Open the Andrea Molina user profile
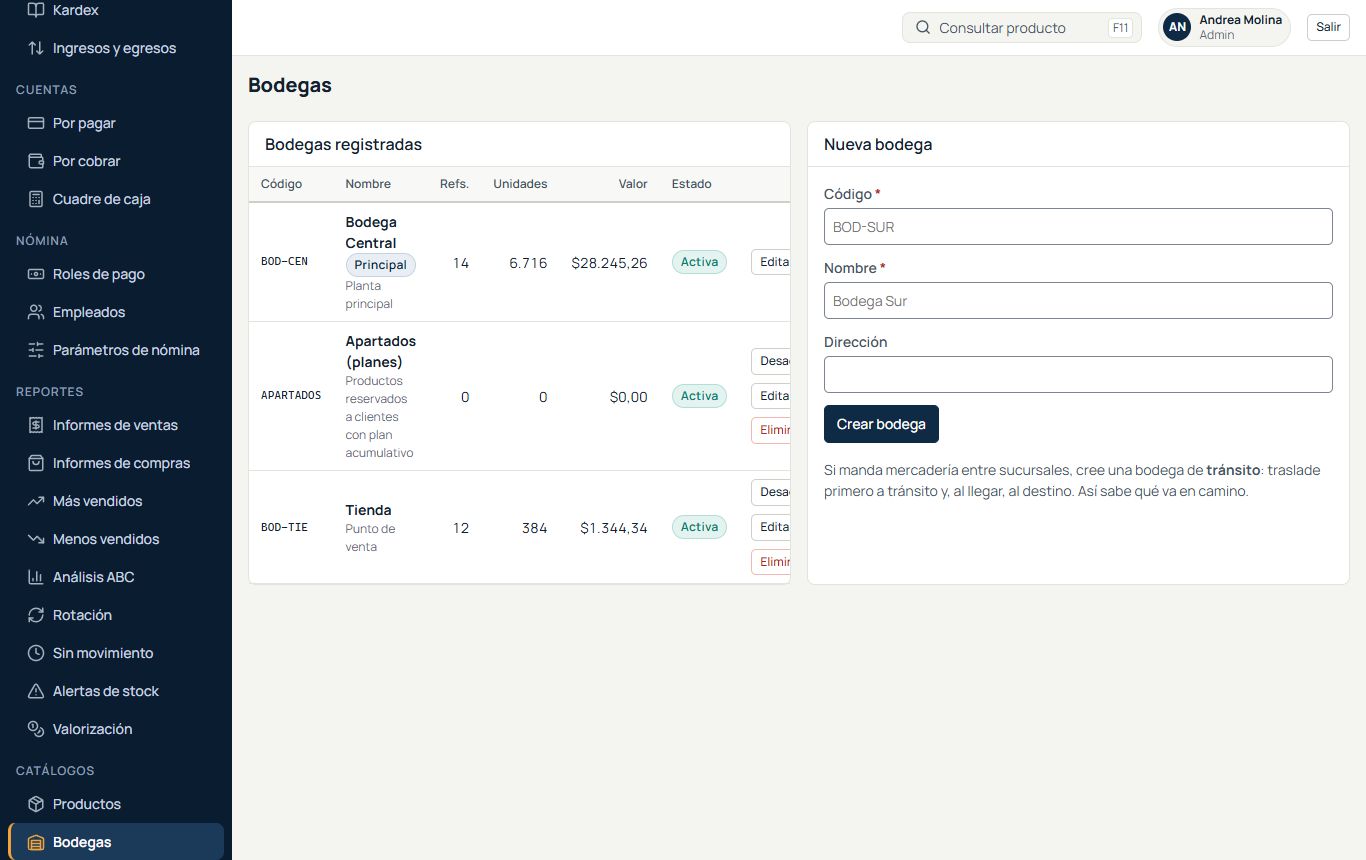Viewport: 1366px width, 860px height. coord(1224,28)
